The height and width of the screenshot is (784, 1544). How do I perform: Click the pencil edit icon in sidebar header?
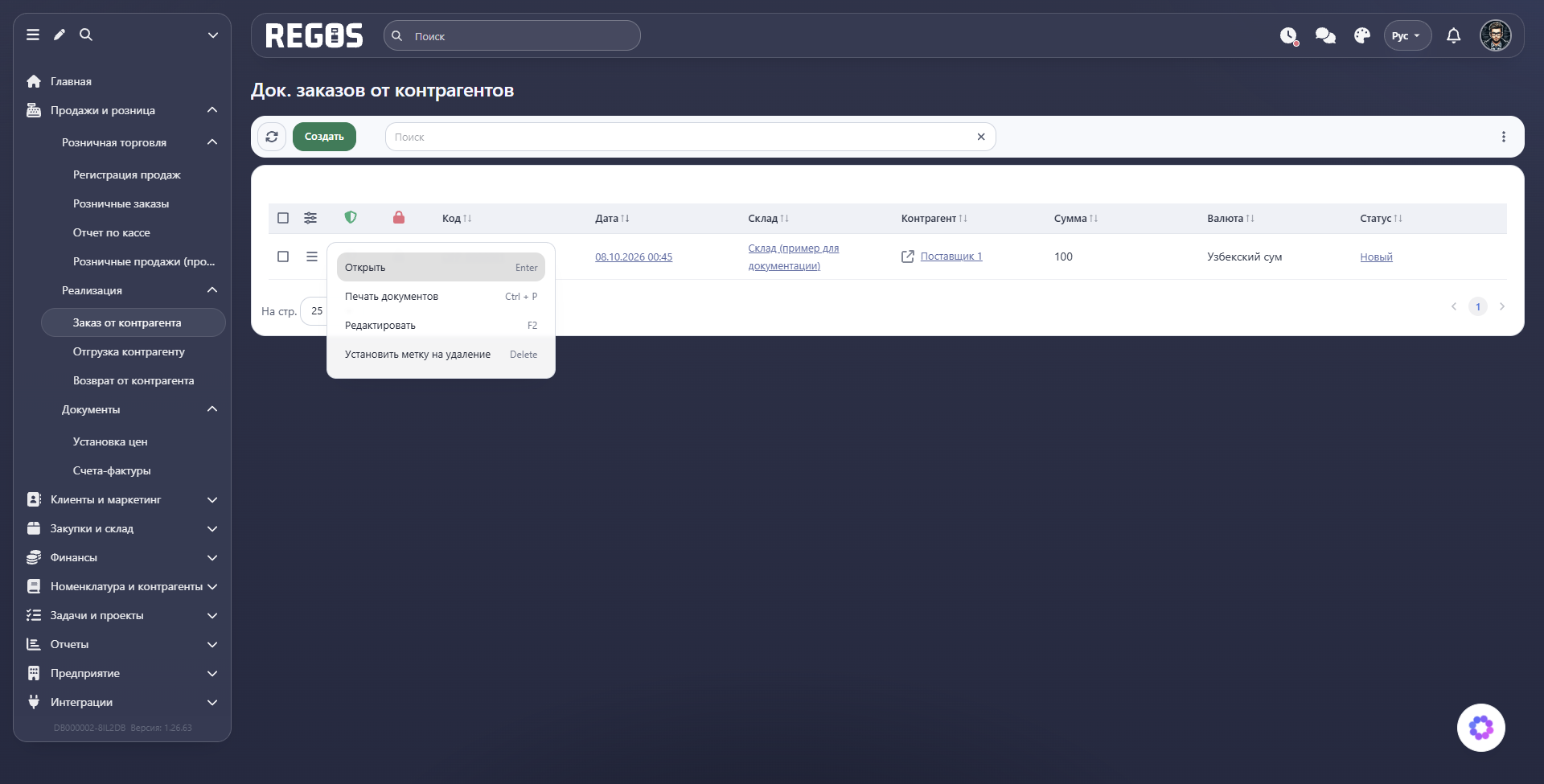[60, 35]
